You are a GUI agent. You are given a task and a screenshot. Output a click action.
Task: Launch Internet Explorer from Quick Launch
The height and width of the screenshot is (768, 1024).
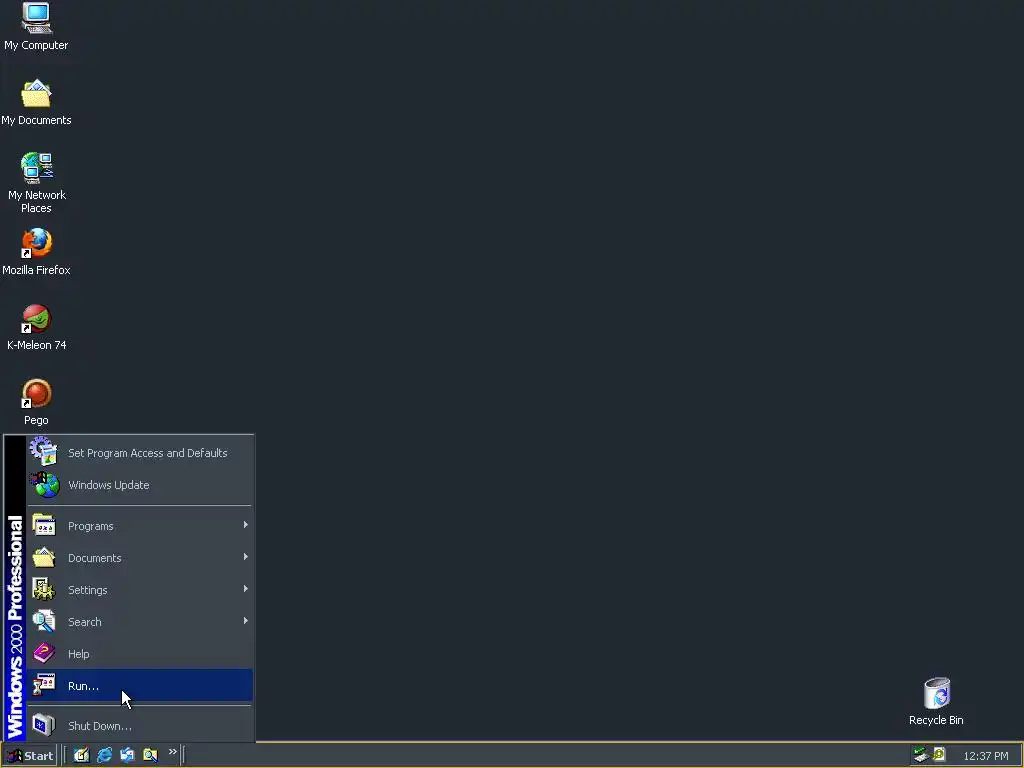coord(104,755)
